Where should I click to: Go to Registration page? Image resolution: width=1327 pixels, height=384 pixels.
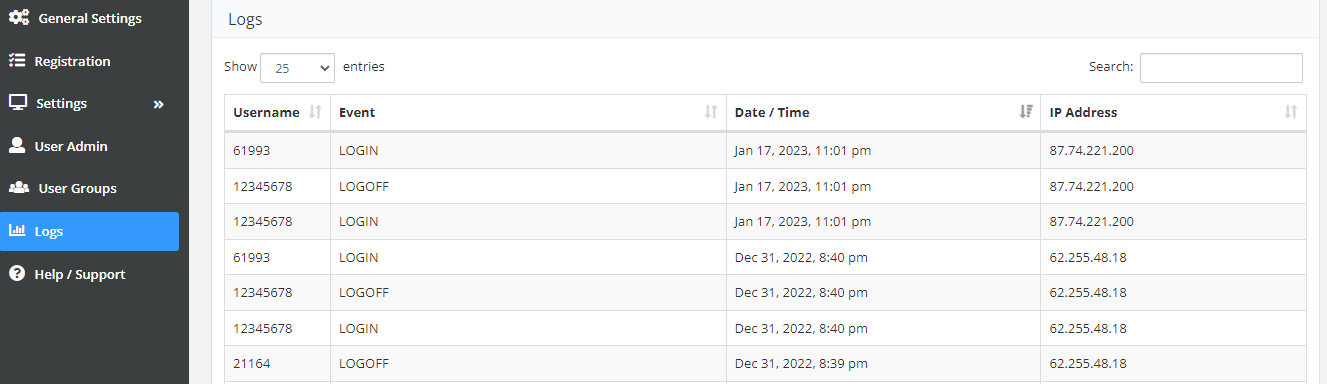(90, 61)
